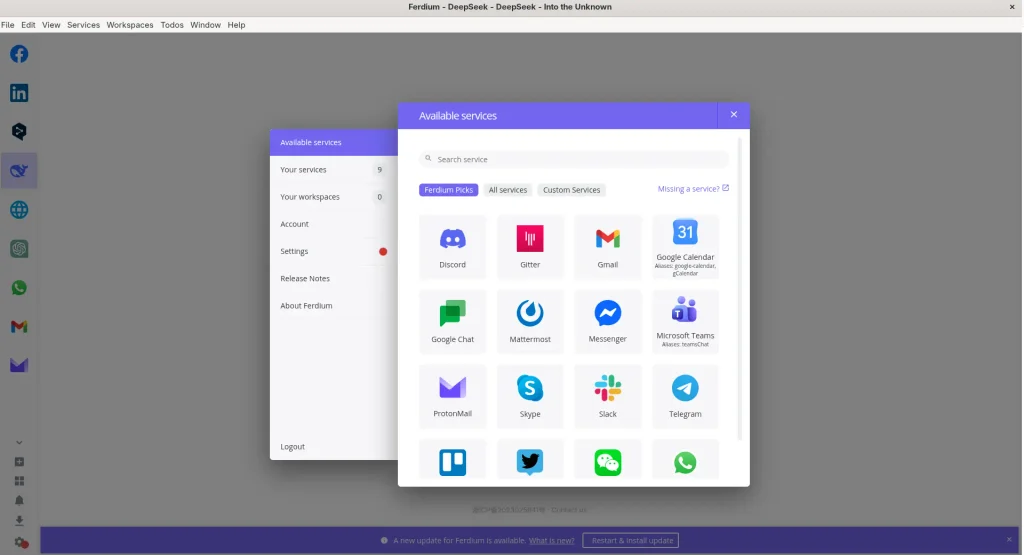This screenshot has height=555, width=1024.
Task: Add the Messenger service
Action: pos(607,322)
